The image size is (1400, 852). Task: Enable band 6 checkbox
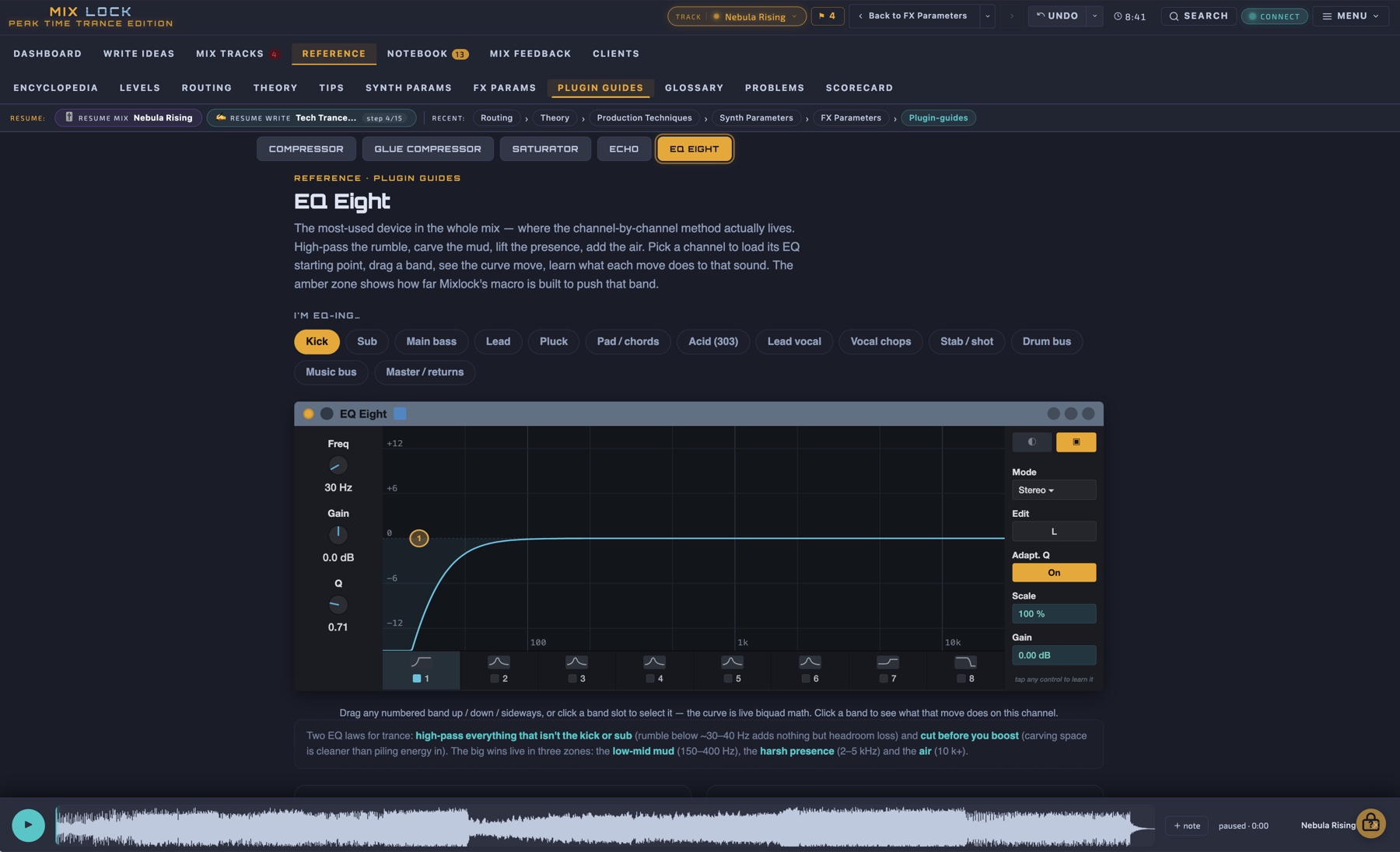[x=806, y=679]
